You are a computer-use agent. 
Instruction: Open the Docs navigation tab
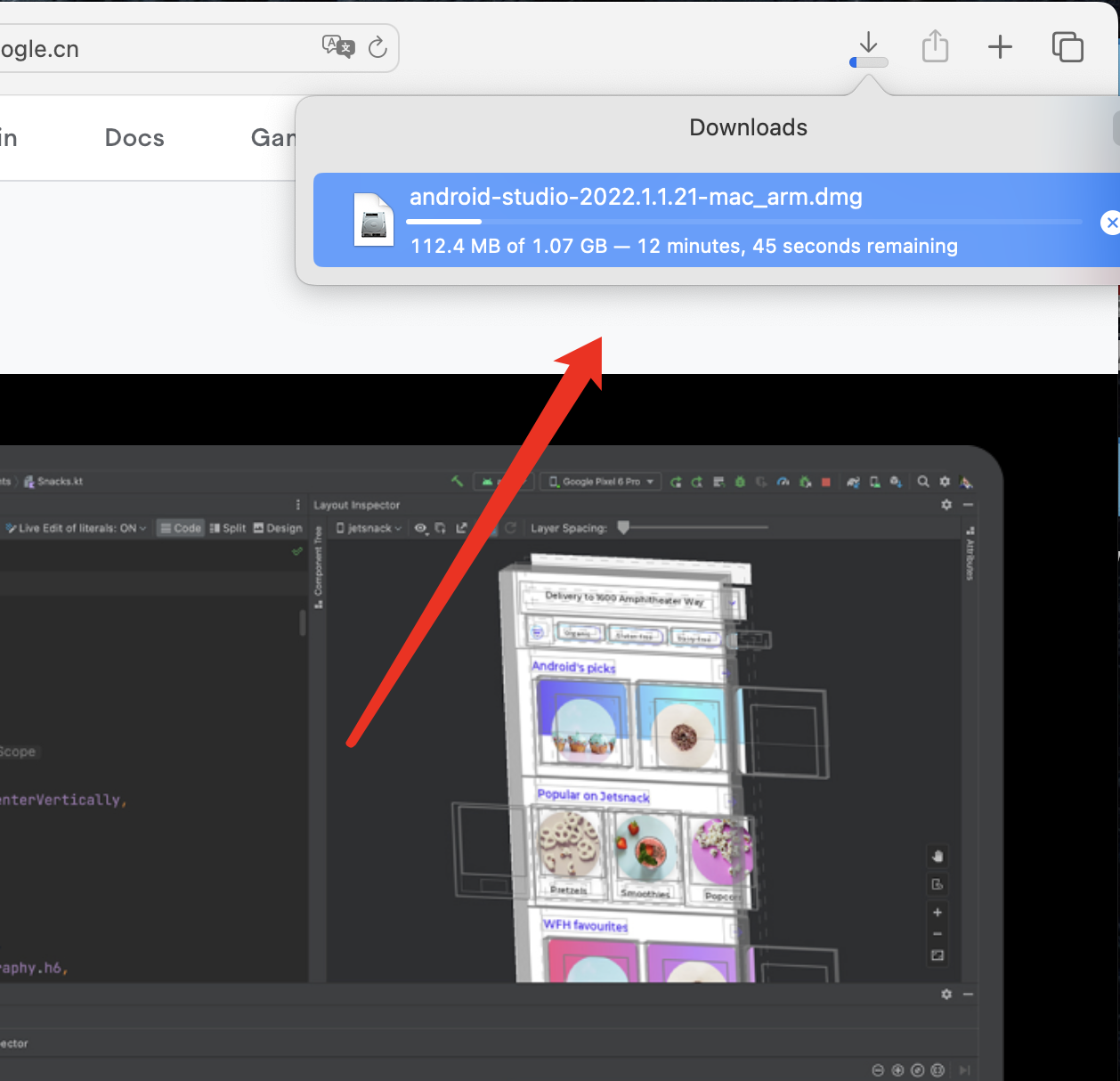click(134, 138)
